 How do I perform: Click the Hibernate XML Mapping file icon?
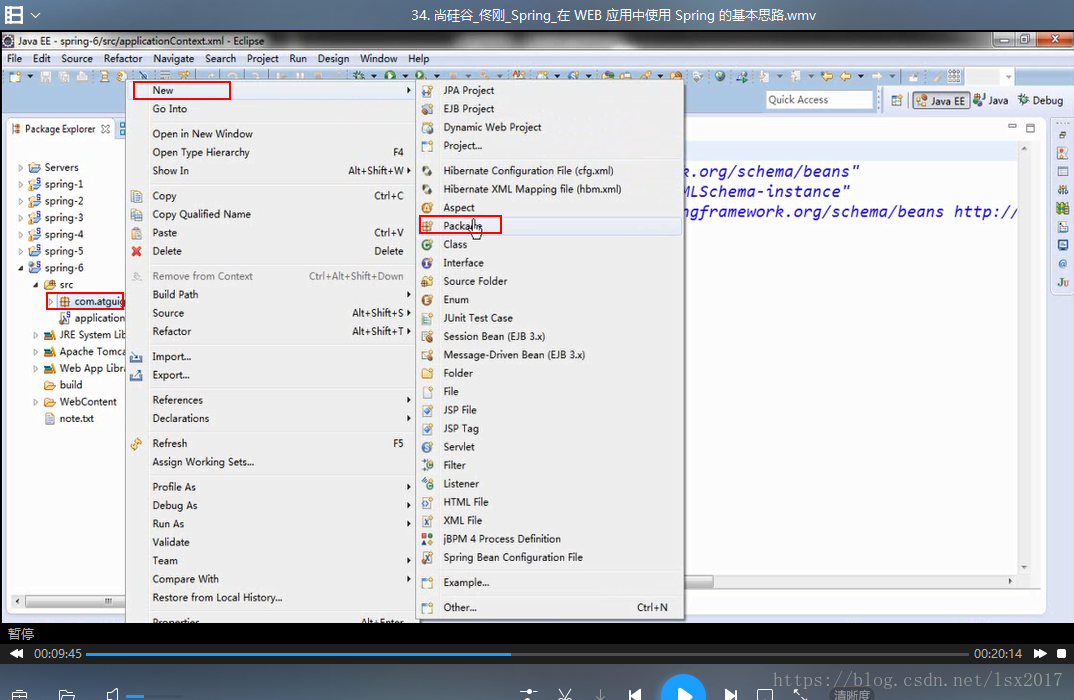point(427,189)
